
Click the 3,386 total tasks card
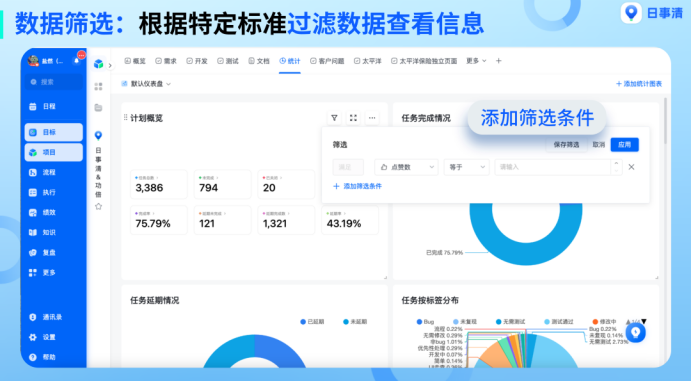click(x=159, y=185)
